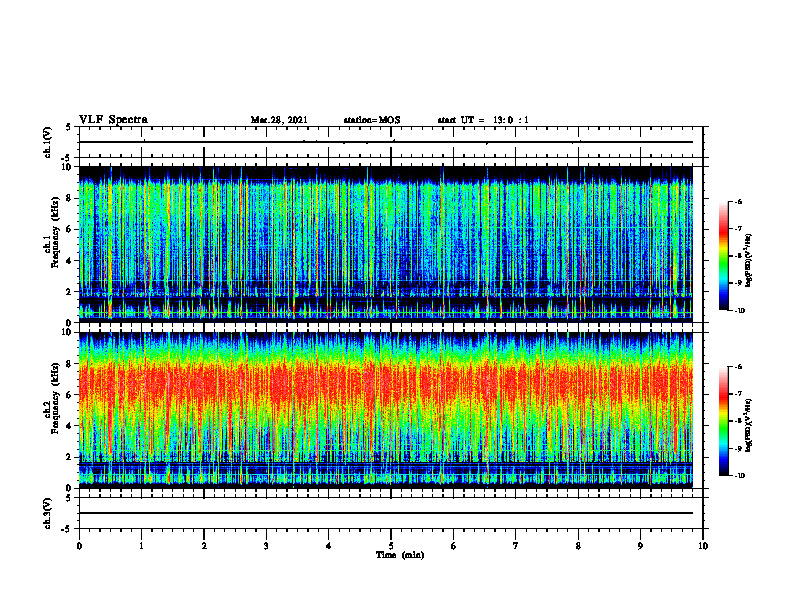
Task: Click the red band in the ch.2 spectrogram
Action: tap(386, 384)
